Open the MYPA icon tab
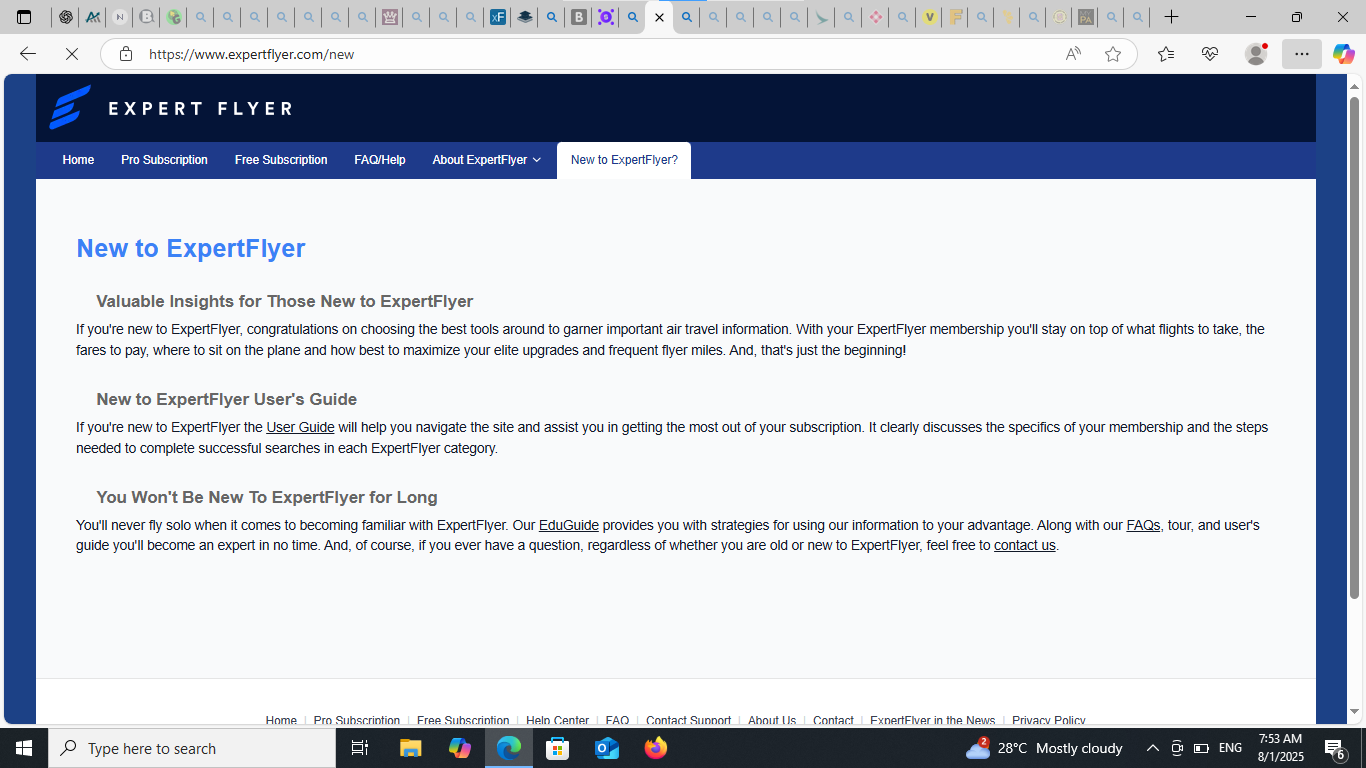 (1085, 17)
